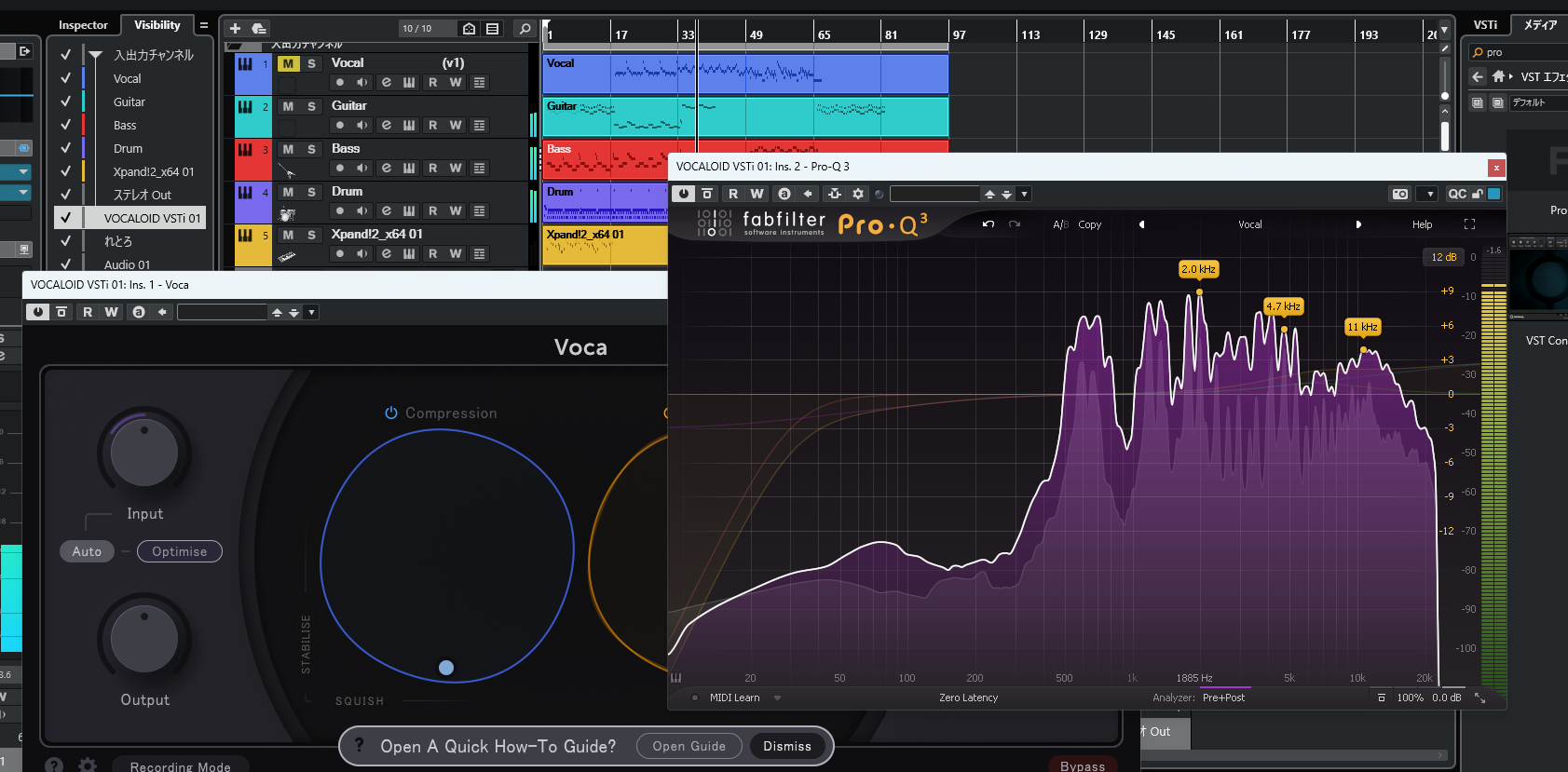Click the Pro-Q 3 undo arrow
The image size is (1568, 772).
[x=989, y=224]
